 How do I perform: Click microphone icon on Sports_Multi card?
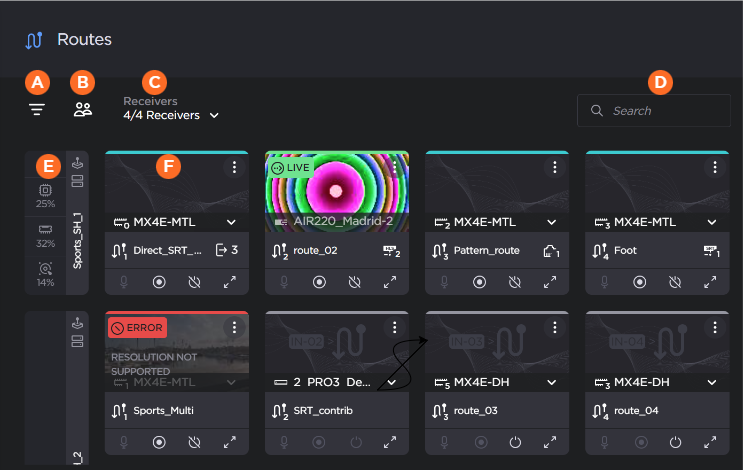click(x=123, y=442)
